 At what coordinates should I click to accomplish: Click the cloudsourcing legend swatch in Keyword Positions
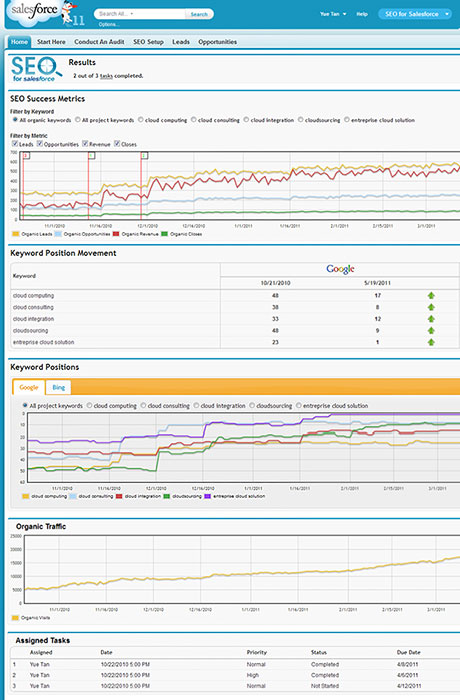[167, 496]
